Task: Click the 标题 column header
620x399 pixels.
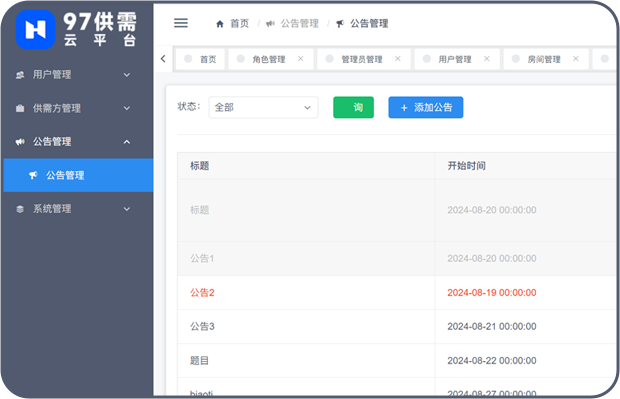Action: point(199,166)
